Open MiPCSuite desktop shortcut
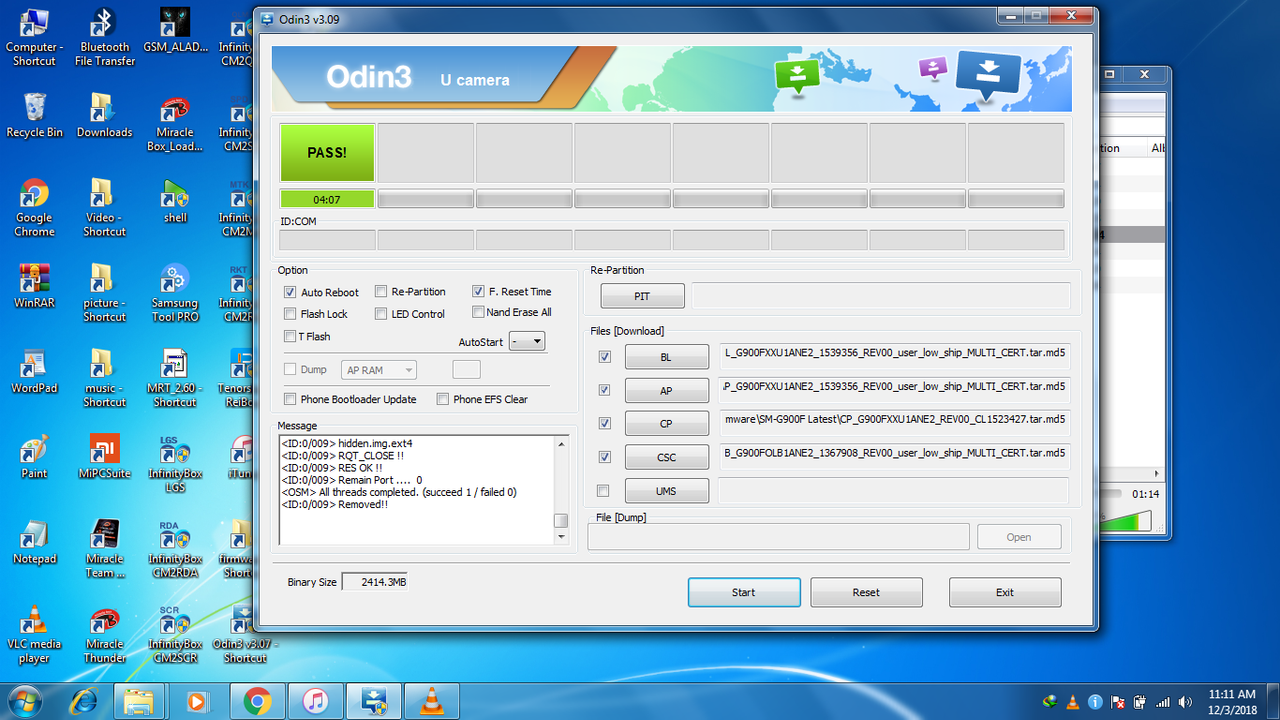The width and height of the screenshot is (1280, 720). pyautogui.click(x=105, y=457)
